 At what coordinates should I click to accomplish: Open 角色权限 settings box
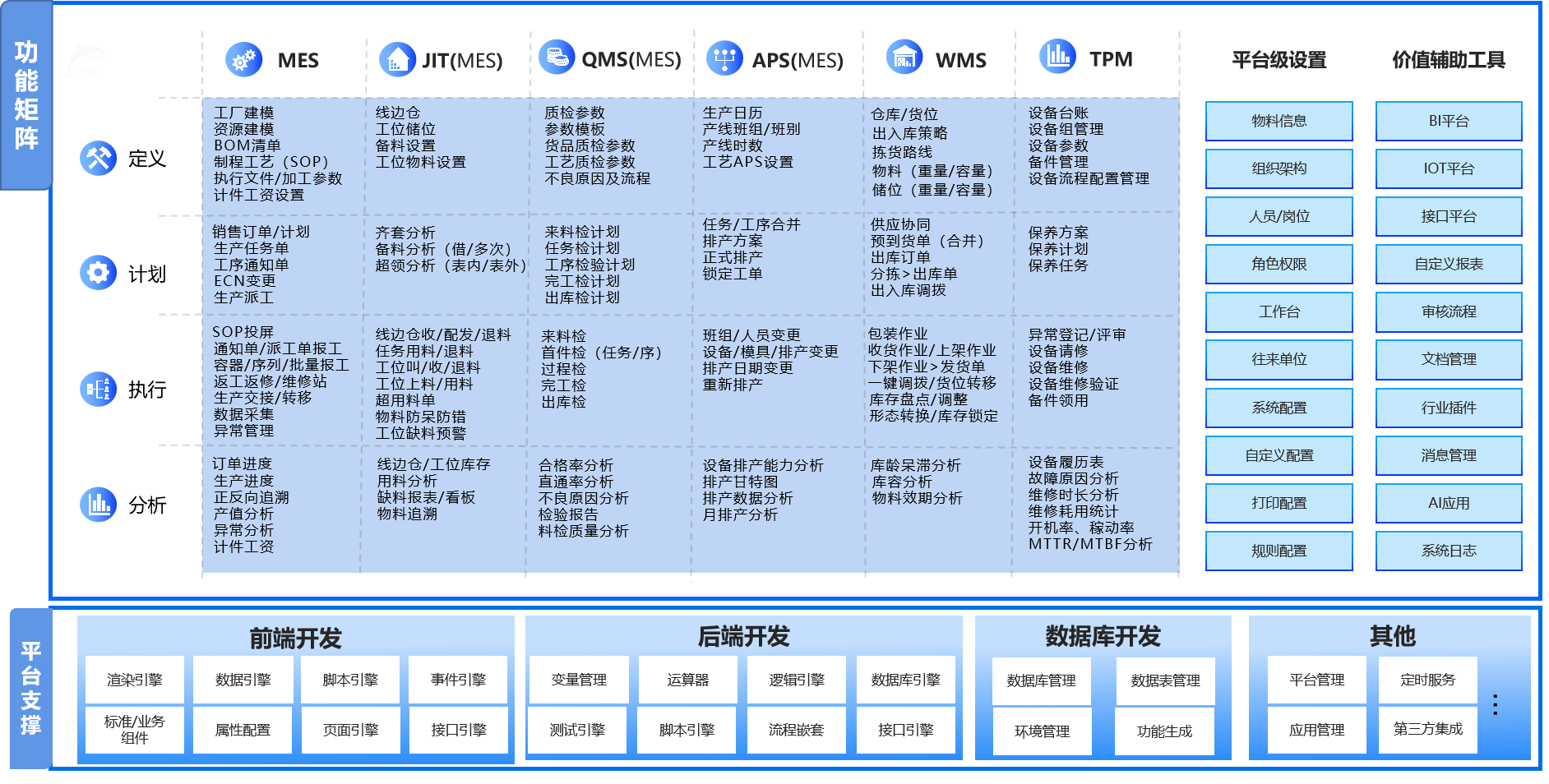1279,264
